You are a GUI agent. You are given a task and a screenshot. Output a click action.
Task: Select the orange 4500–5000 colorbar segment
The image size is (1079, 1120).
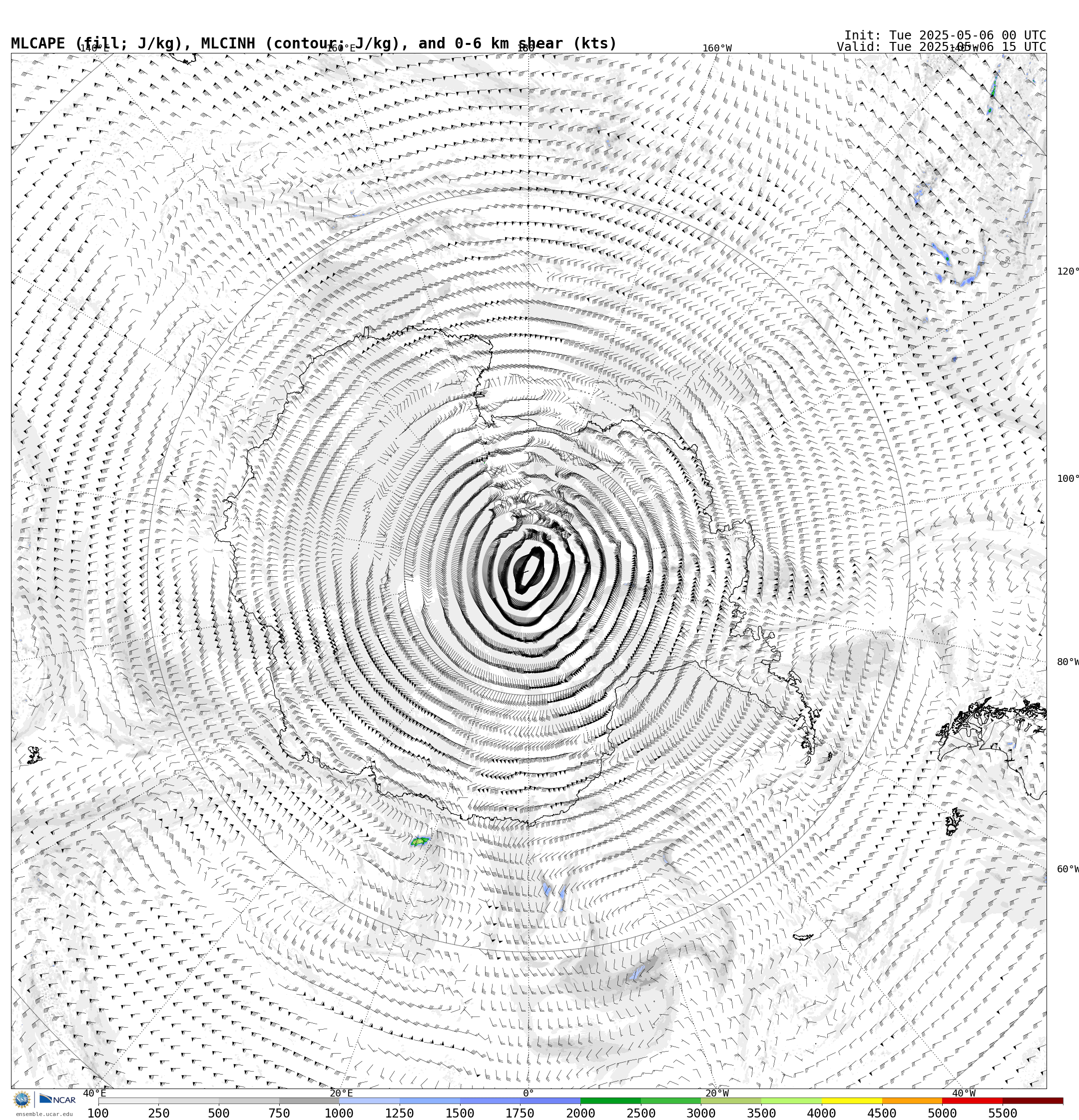coord(912,1101)
